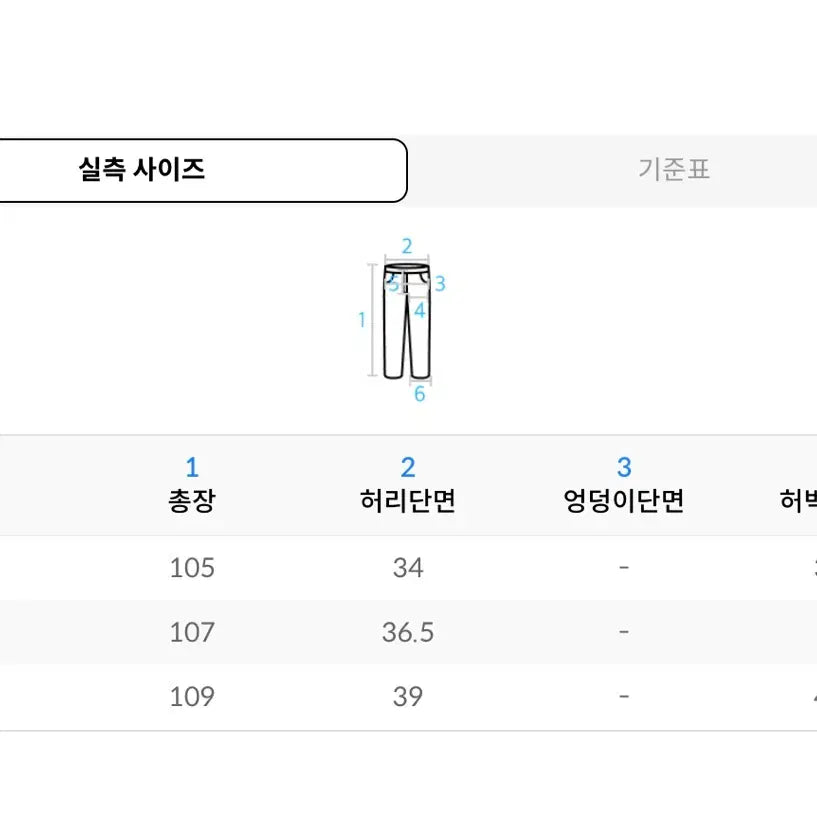
Task: Click the number 2 waist label on diagram
Action: [407, 246]
